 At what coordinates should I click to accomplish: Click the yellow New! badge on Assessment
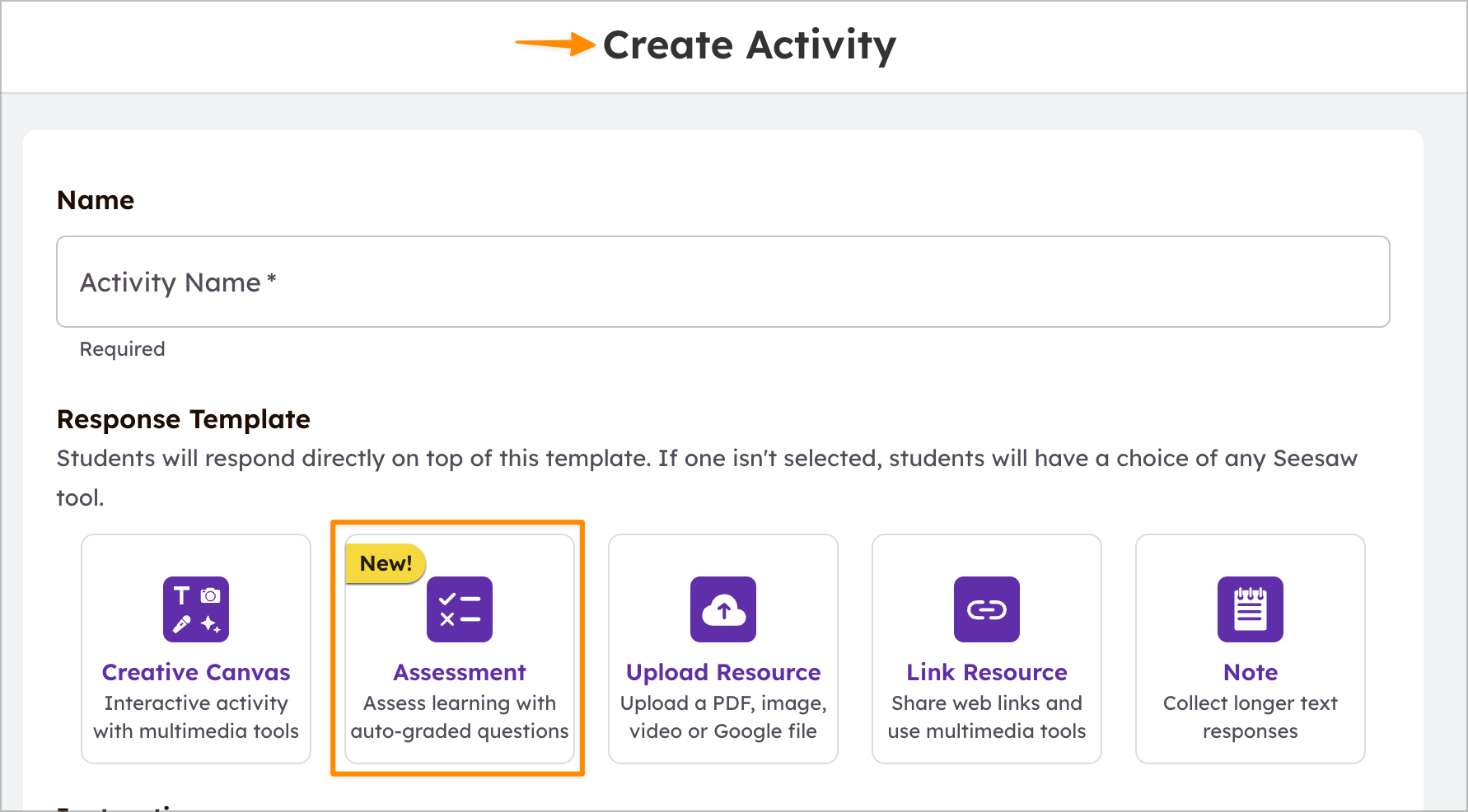pos(385,563)
